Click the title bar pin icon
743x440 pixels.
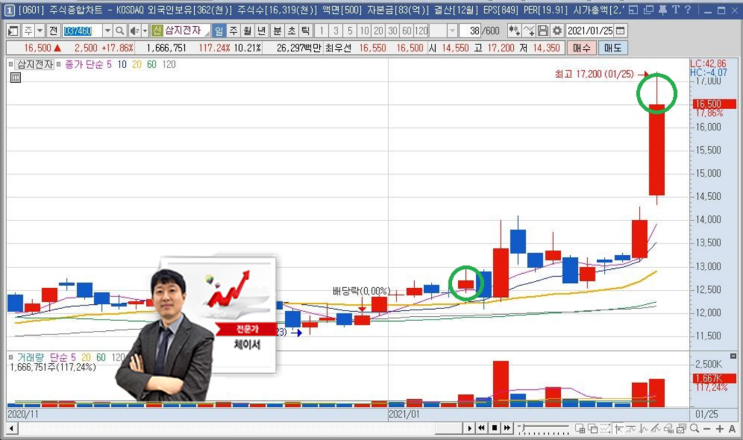662,9
